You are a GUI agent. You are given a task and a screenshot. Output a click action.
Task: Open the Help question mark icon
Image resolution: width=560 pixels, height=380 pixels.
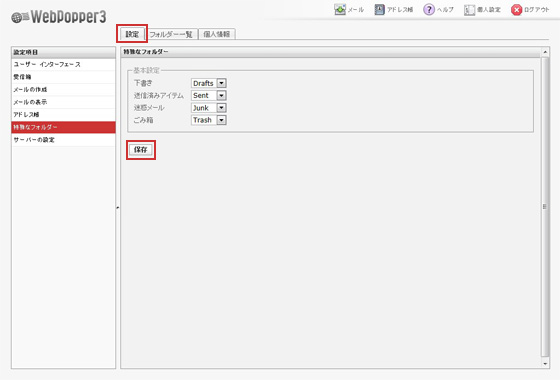click(x=429, y=10)
